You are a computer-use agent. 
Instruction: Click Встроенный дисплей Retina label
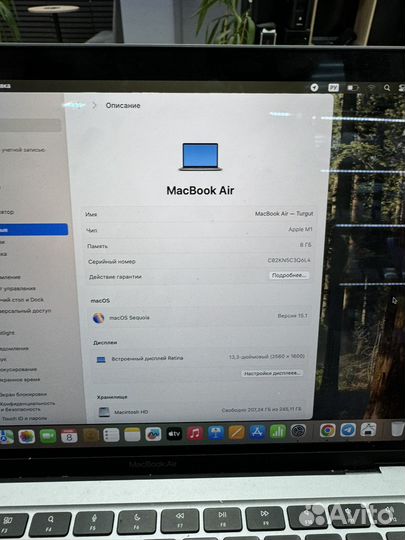coord(147,359)
